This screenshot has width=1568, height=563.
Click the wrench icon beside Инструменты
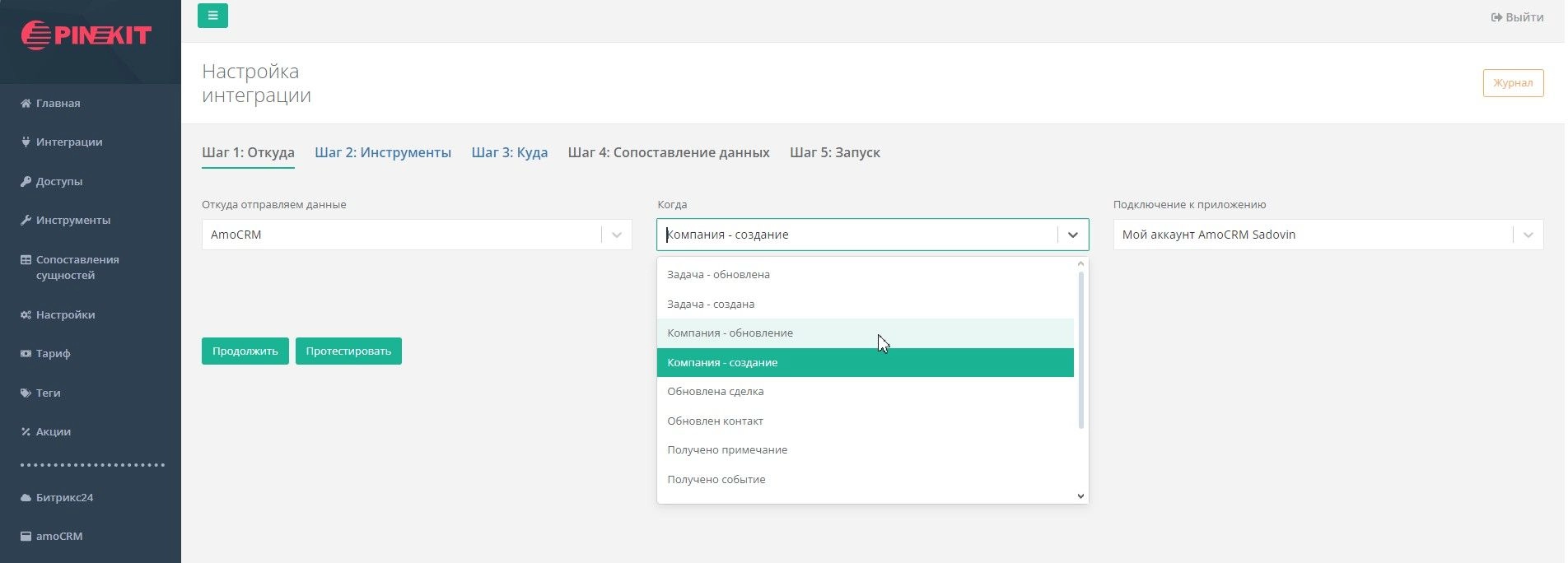[x=26, y=220]
